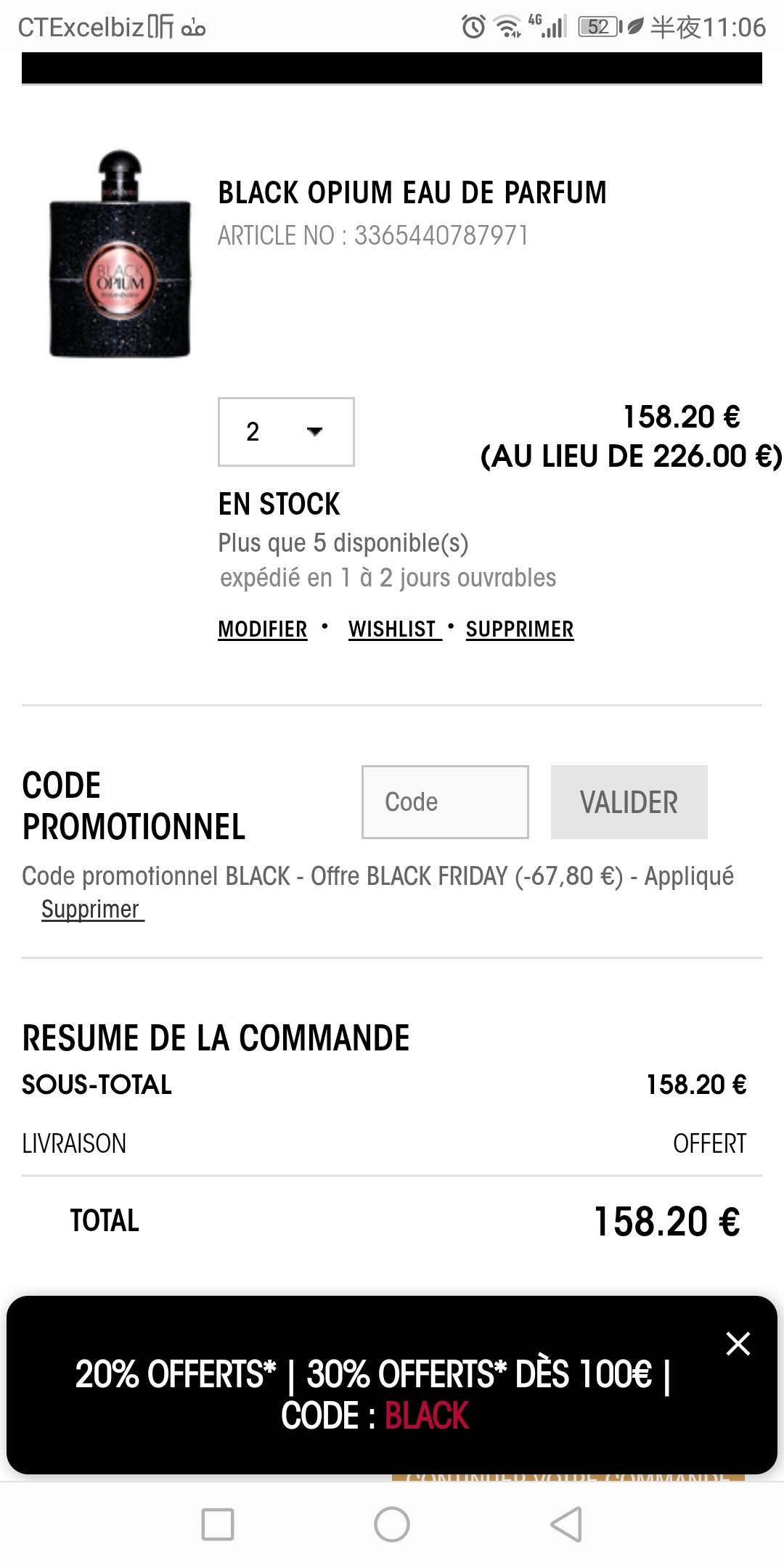Open Black Opium Eau de Parfum product title
Screen dimensions: 784x1568
pos(412,193)
